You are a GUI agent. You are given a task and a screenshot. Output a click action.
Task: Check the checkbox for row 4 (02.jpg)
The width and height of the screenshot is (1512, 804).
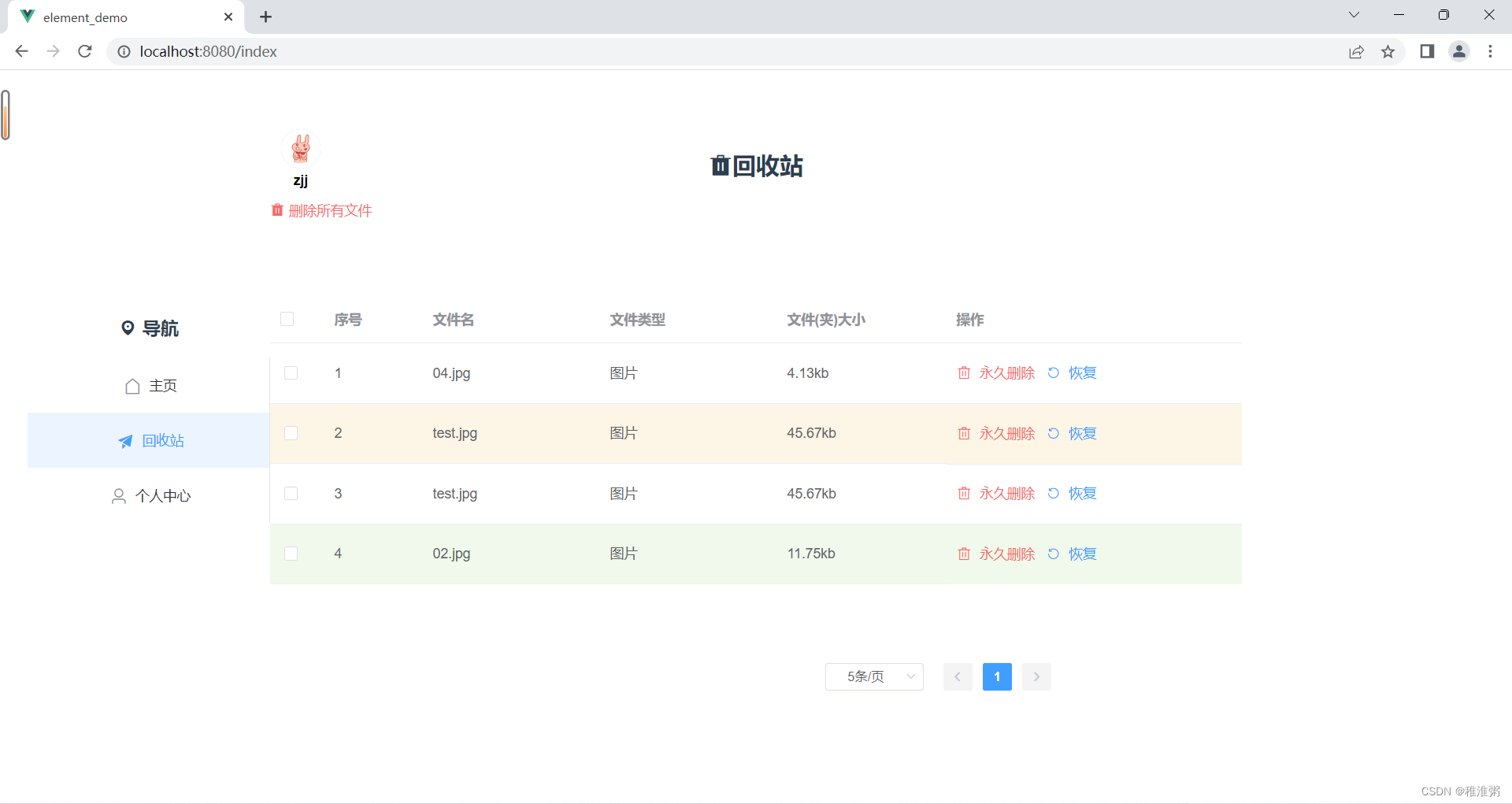pyautogui.click(x=291, y=554)
